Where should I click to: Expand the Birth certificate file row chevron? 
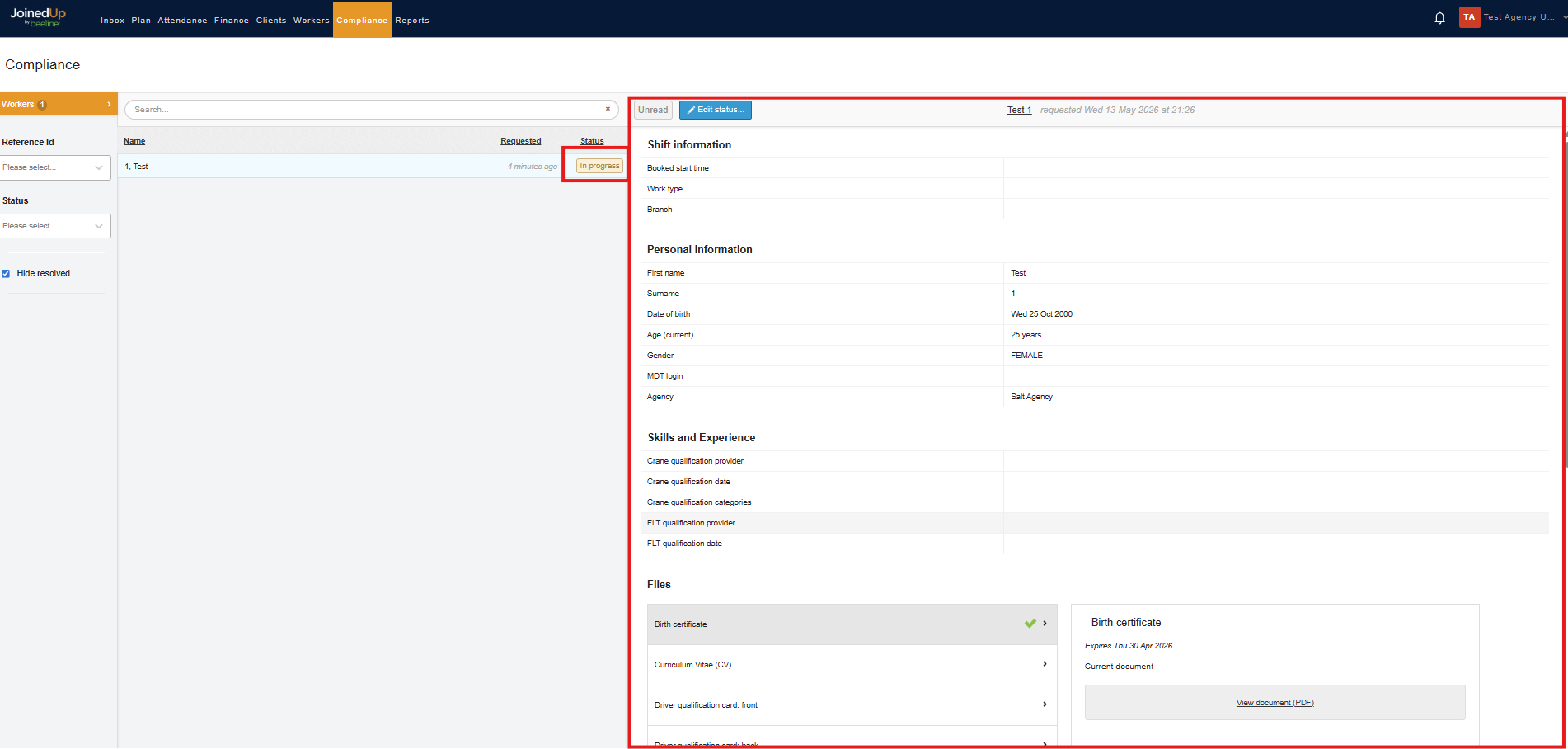1045,624
